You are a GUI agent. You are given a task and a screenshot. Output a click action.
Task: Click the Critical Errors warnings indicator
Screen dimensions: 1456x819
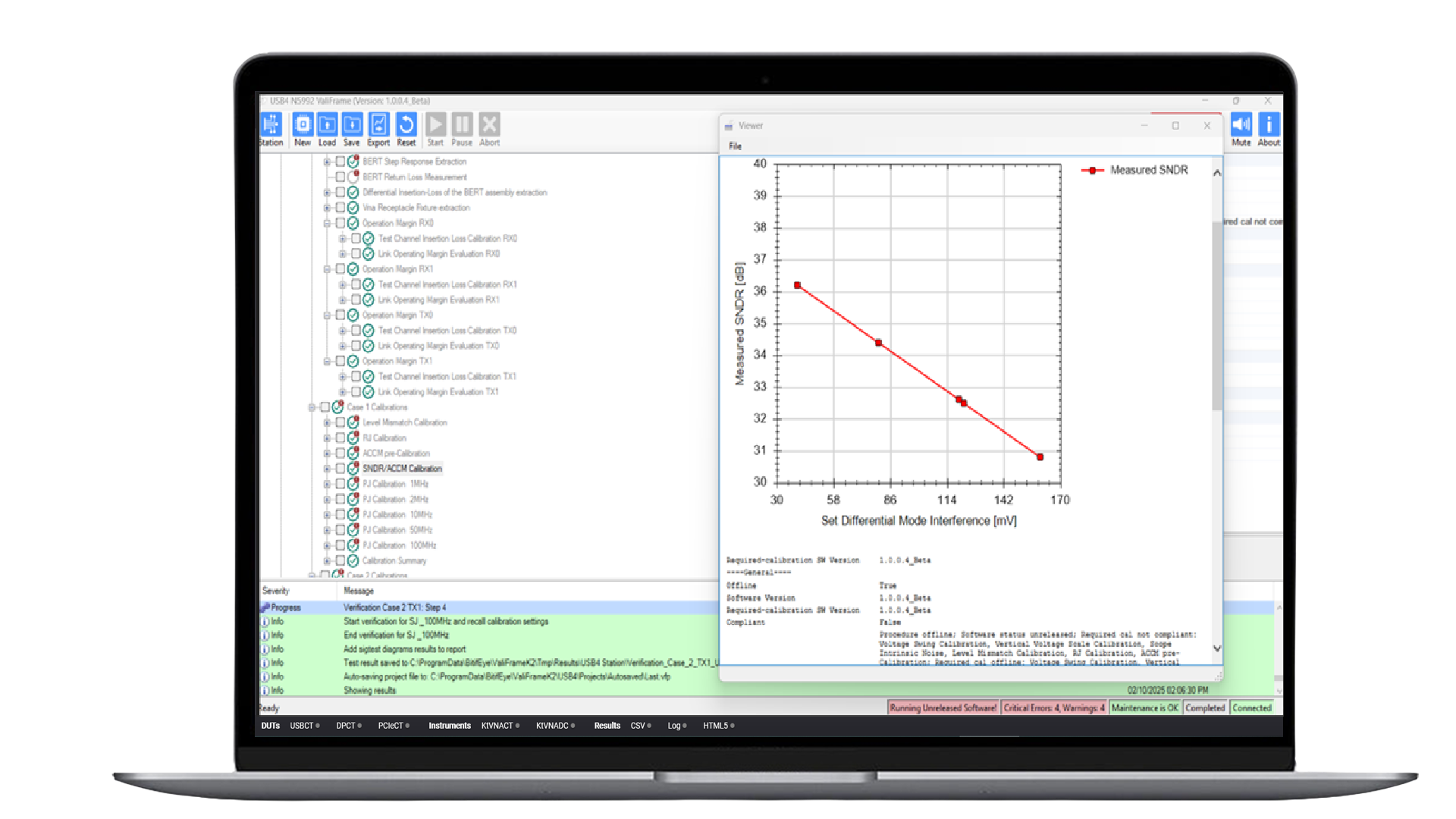coord(1053,708)
